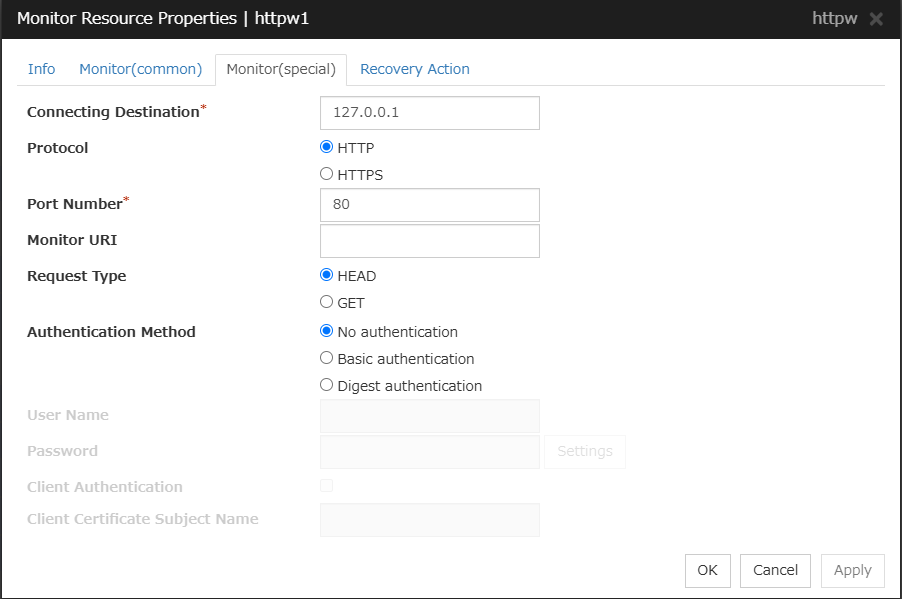This screenshot has width=902, height=599.
Task: Switch to the Monitor(common) tab
Action: 140,69
